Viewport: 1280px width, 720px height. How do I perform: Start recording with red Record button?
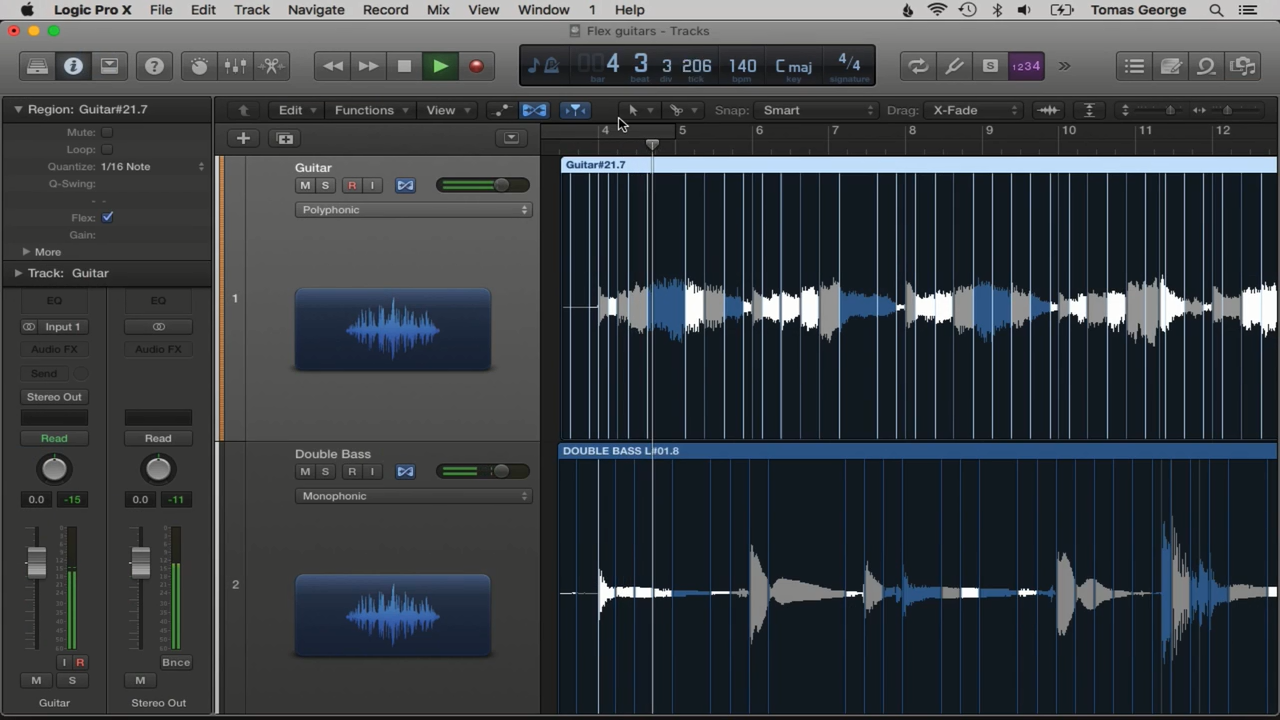click(476, 66)
